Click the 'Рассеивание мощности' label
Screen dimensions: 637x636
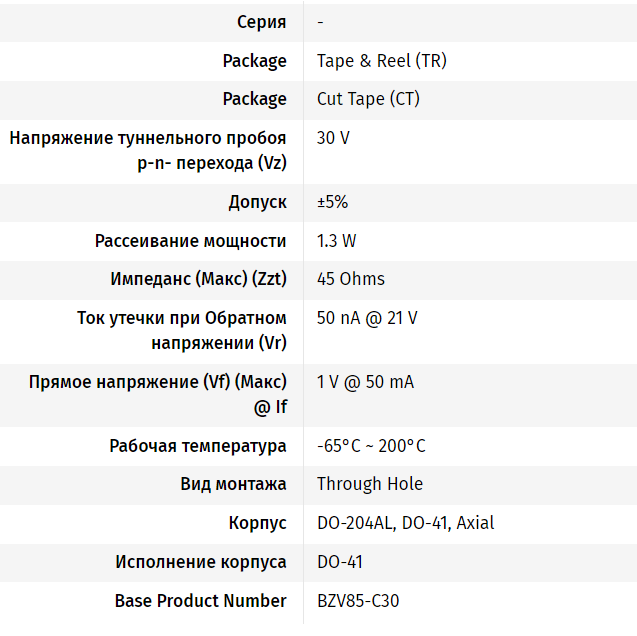pyautogui.click(x=191, y=241)
